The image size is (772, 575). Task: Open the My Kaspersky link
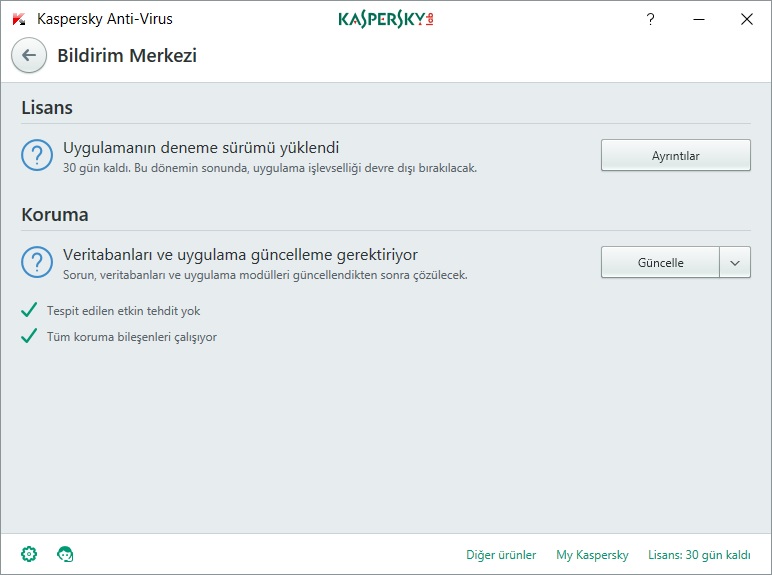click(x=592, y=555)
